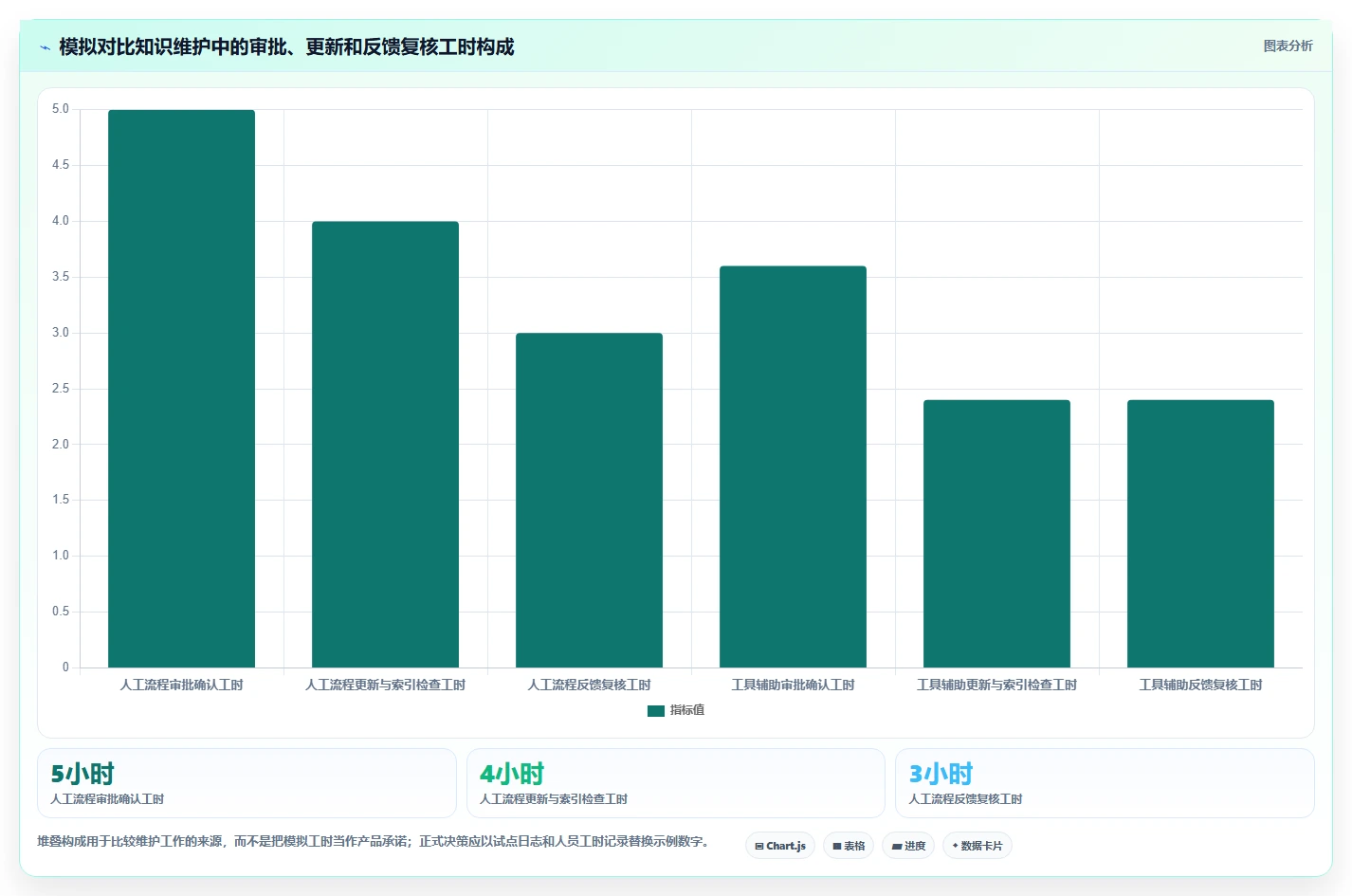Select the 人工流程反馈复核工时 bar
This screenshot has width=1352, height=896.
coord(589,501)
